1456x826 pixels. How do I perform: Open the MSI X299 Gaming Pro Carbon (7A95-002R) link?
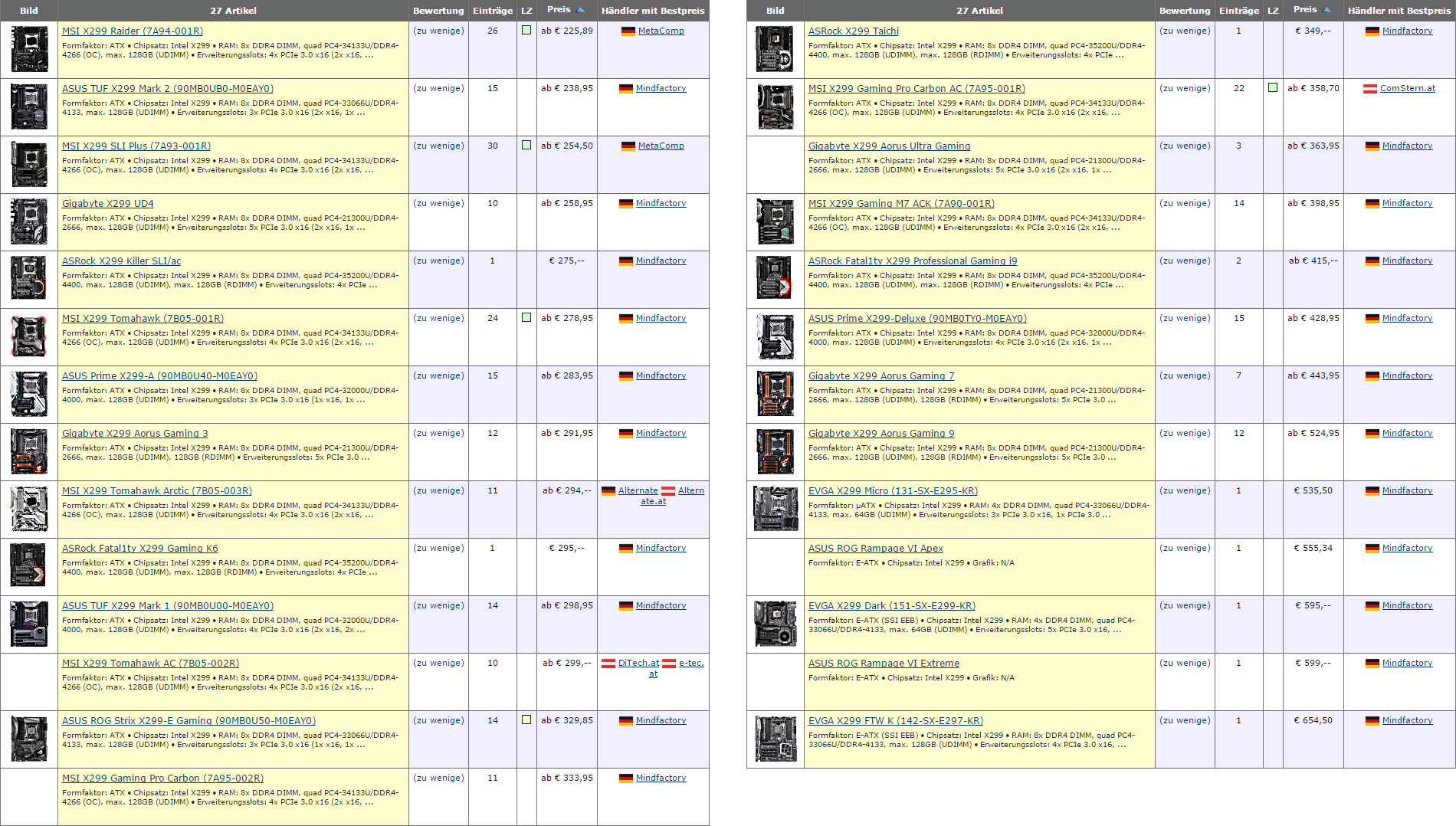(163, 778)
